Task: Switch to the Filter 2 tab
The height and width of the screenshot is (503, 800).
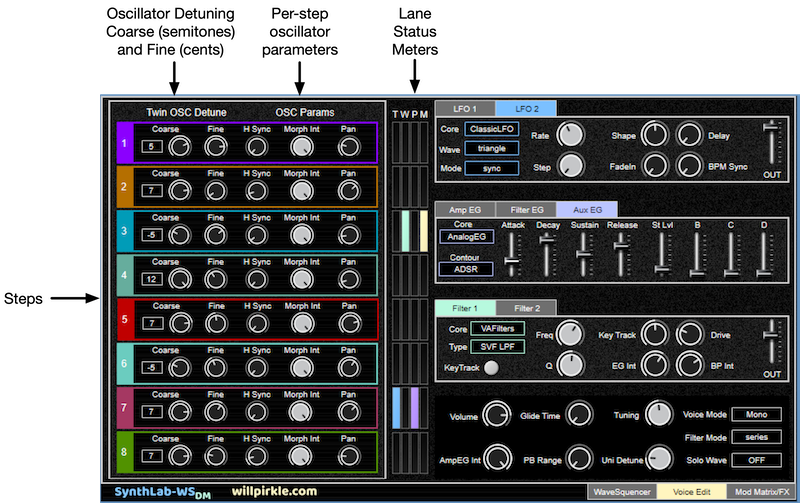Action: 526,308
